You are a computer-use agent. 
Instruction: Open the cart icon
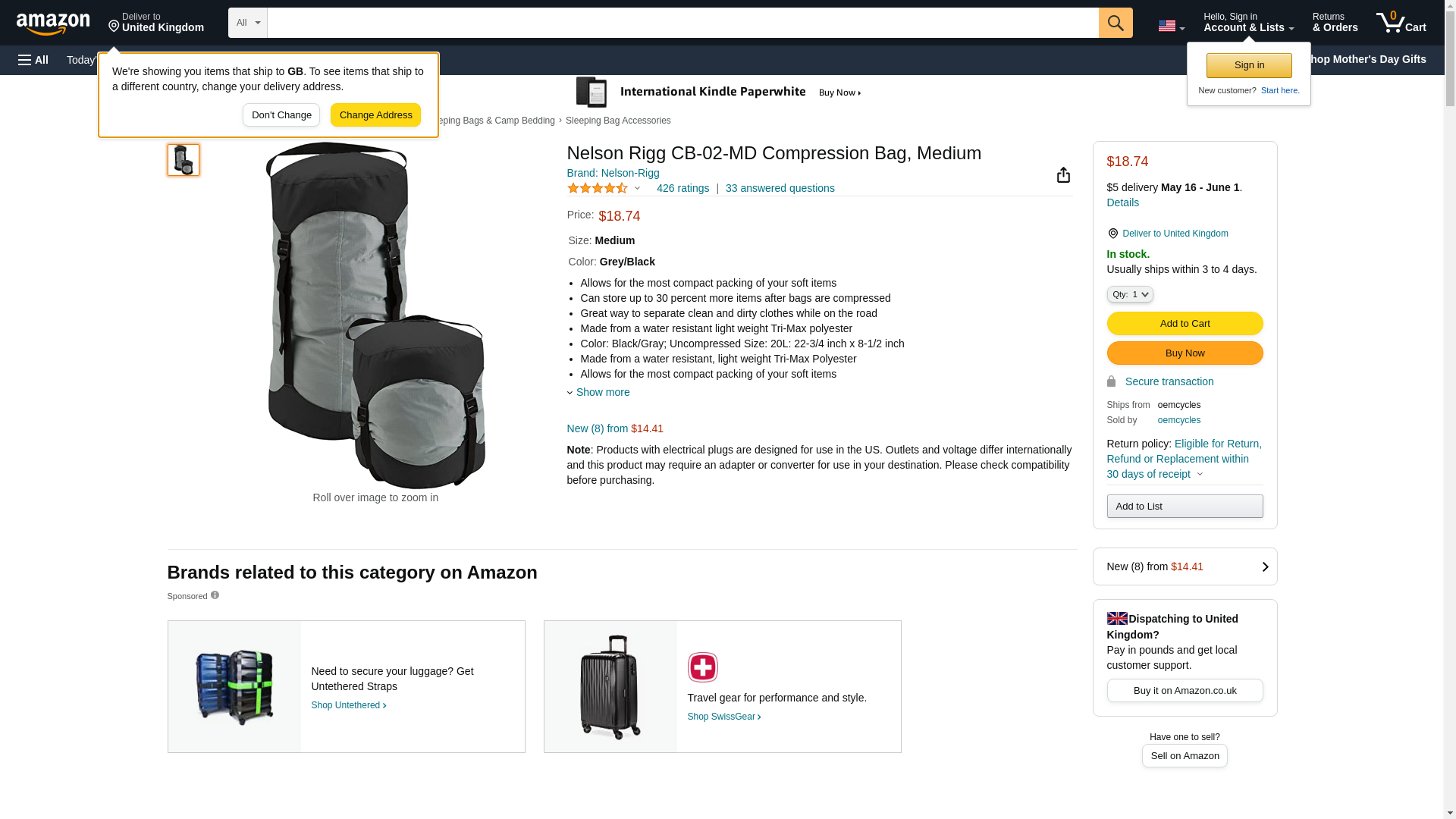(x=1401, y=23)
